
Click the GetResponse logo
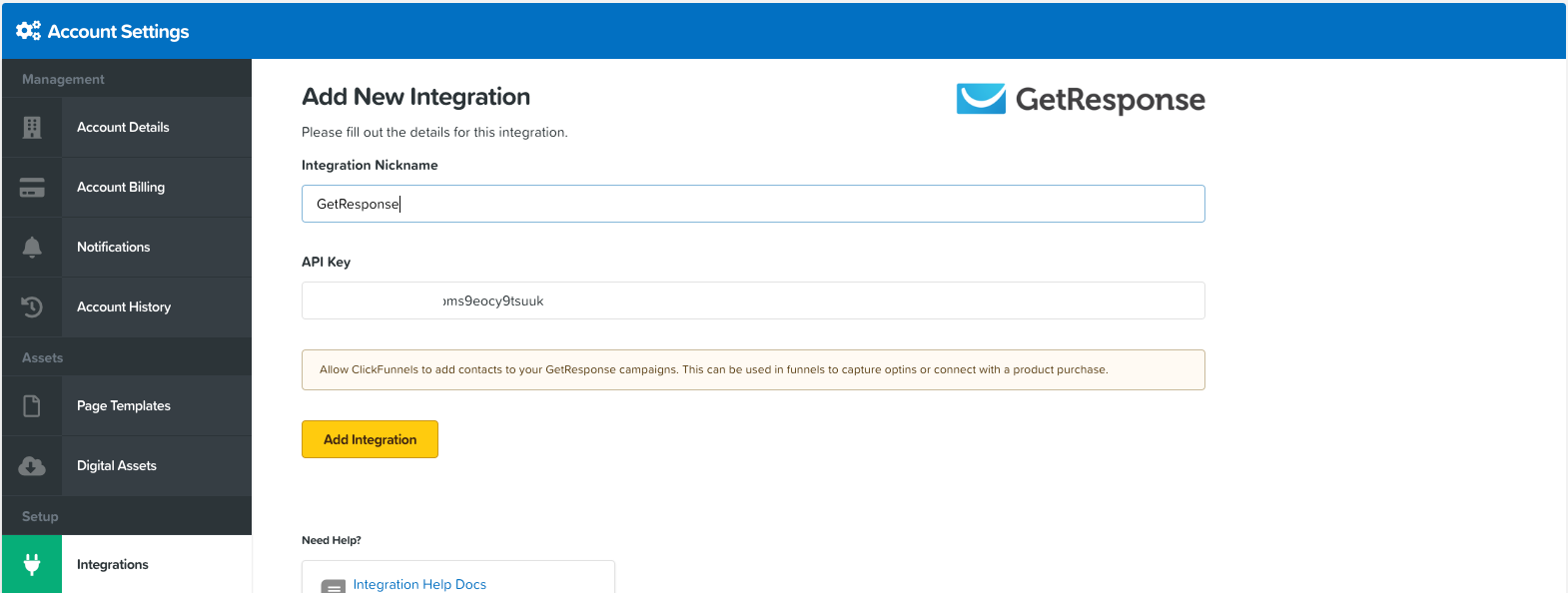point(1080,99)
